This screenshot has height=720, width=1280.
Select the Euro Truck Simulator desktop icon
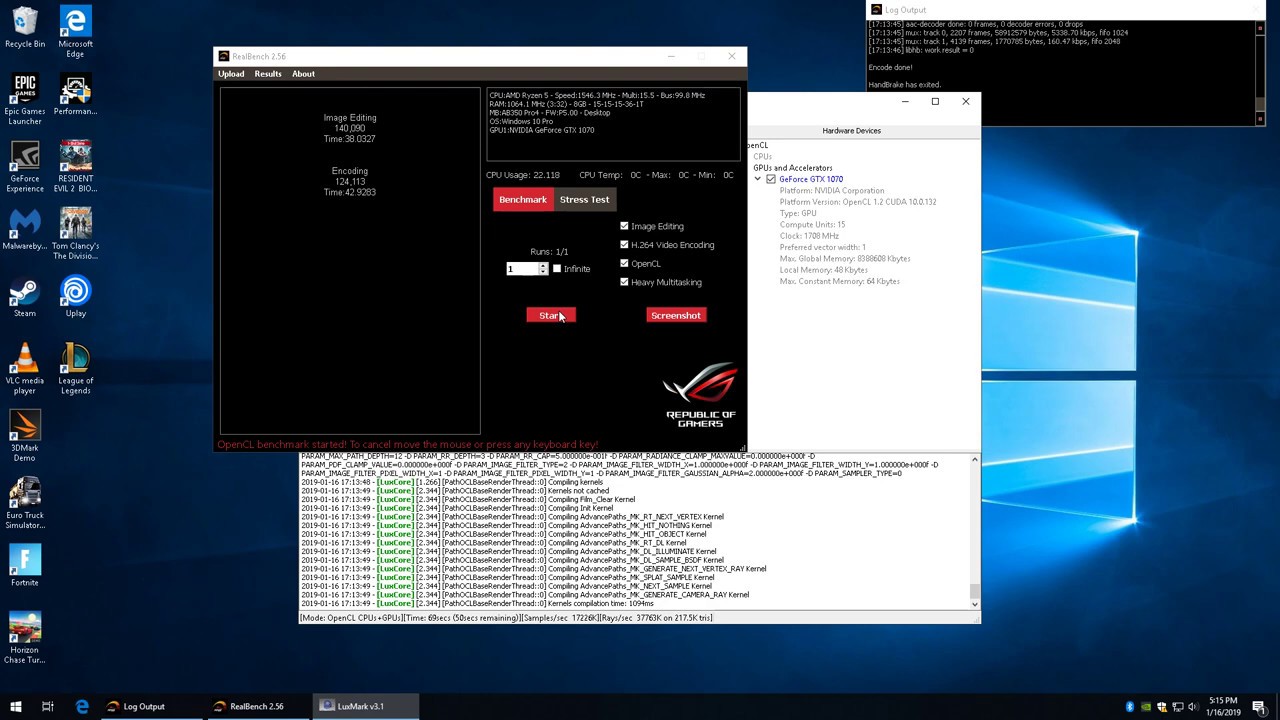coord(25,504)
